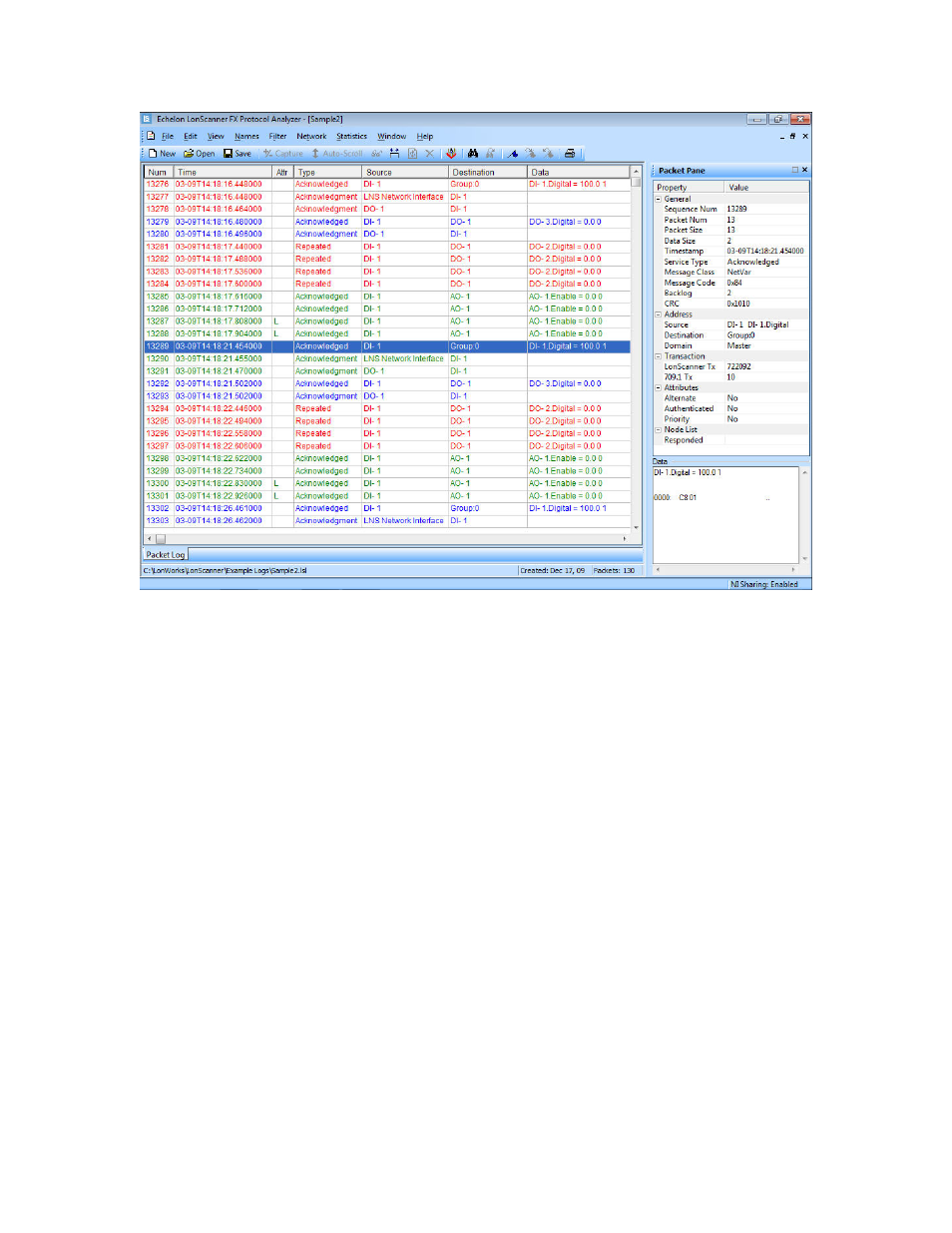Click the X delete icon in toolbar
The height and width of the screenshot is (1233, 952).
pyautogui.click(x=430, y=154)
